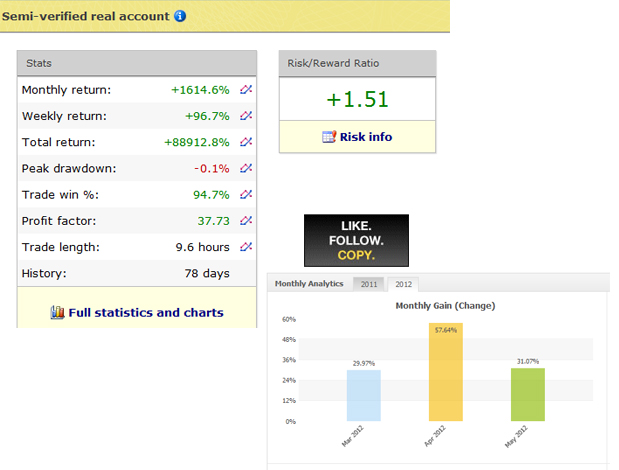Click the 31.07% bar label
619x470 pixels.
click(x=528, y=361)
